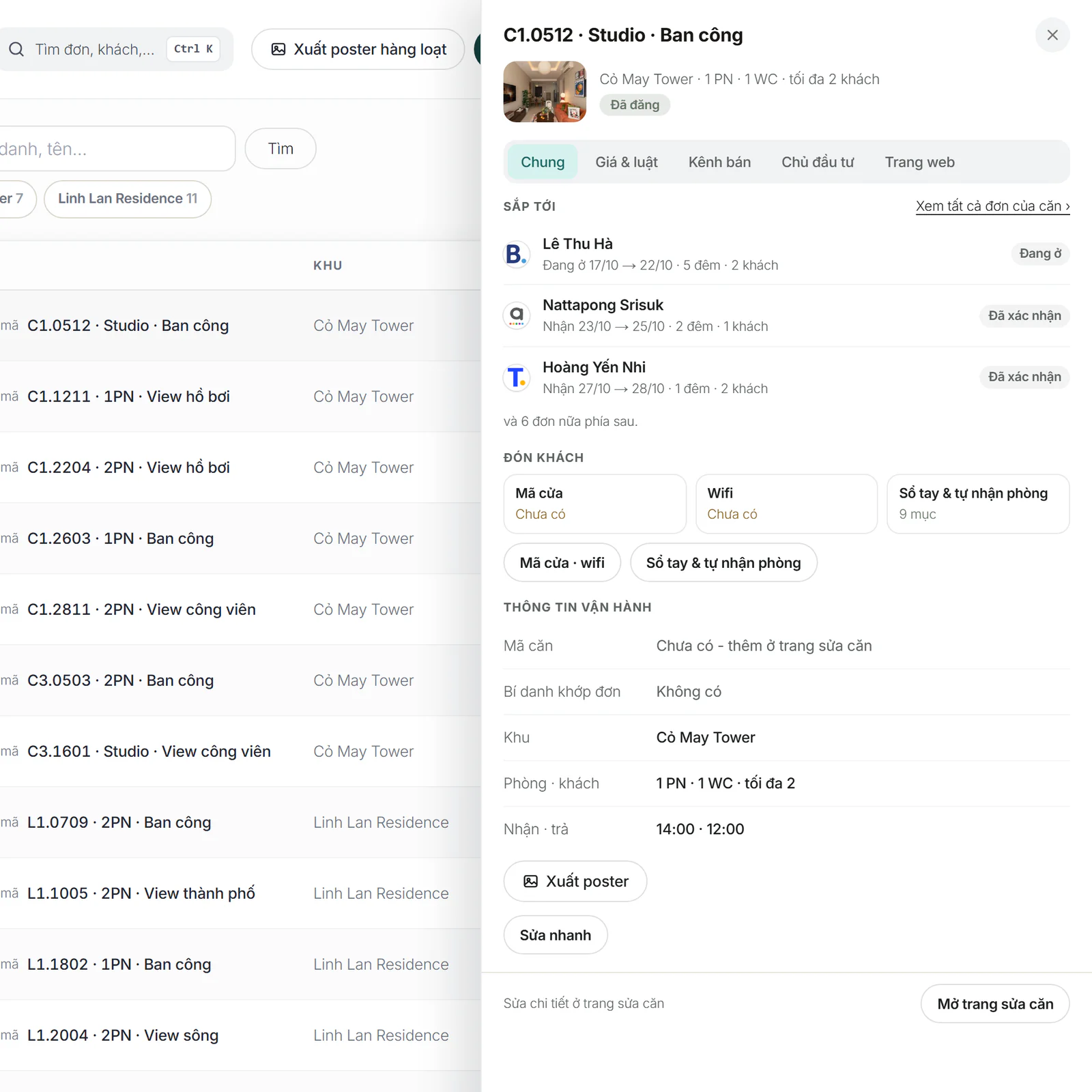
Task: Open the apartment photo thumbnail
Action: pos(545,91)
